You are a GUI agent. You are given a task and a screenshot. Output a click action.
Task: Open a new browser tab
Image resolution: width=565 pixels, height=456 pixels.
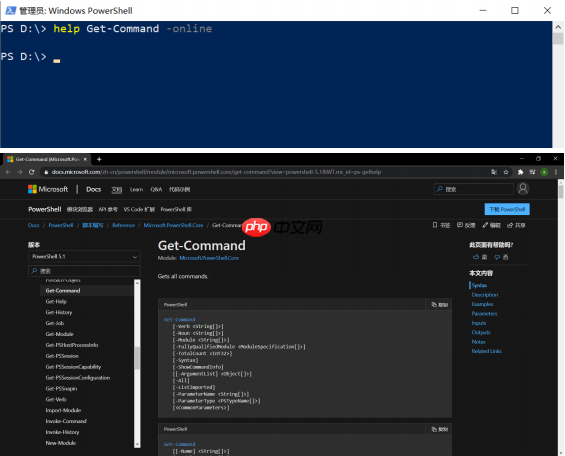(99, 159)
